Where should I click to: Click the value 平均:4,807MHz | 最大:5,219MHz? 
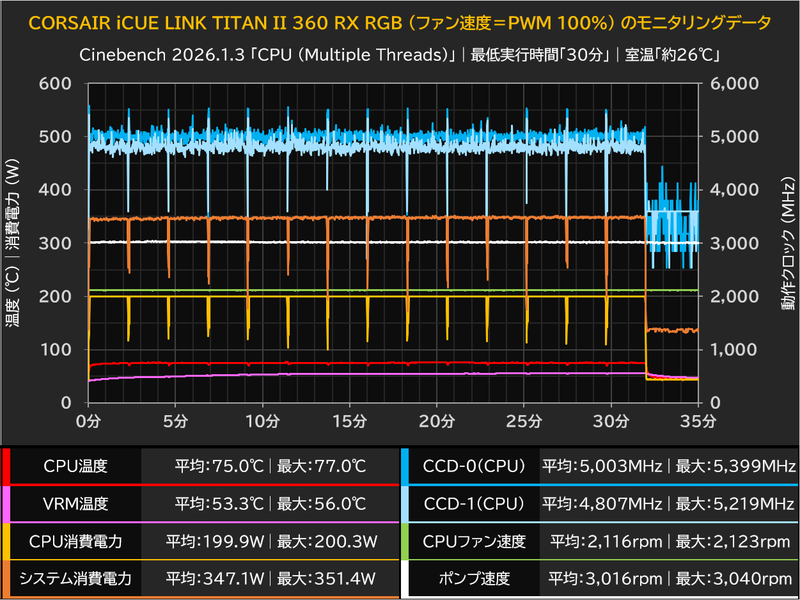[669, 504]
